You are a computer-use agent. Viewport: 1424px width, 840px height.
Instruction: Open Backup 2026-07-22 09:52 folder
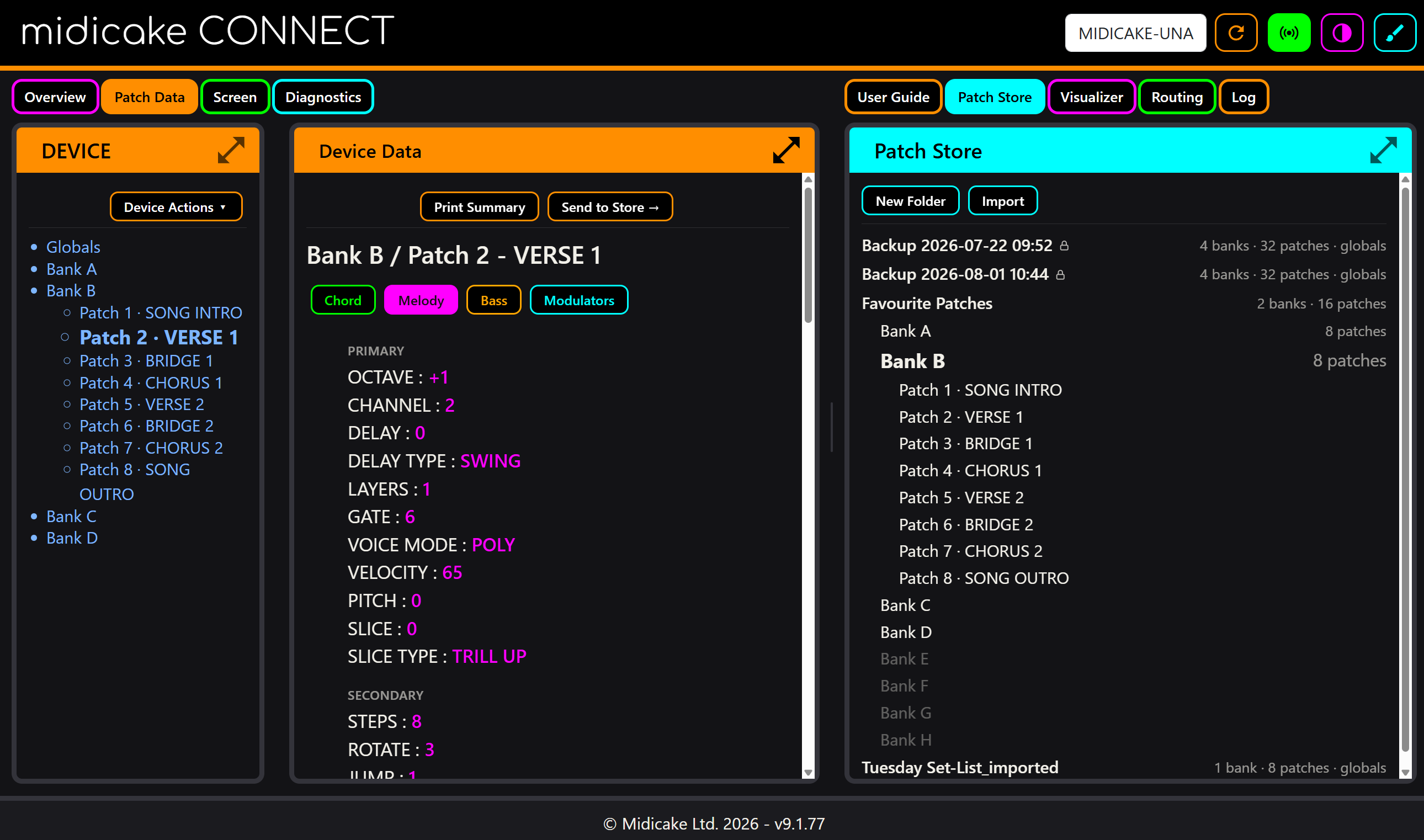[957, 246]
